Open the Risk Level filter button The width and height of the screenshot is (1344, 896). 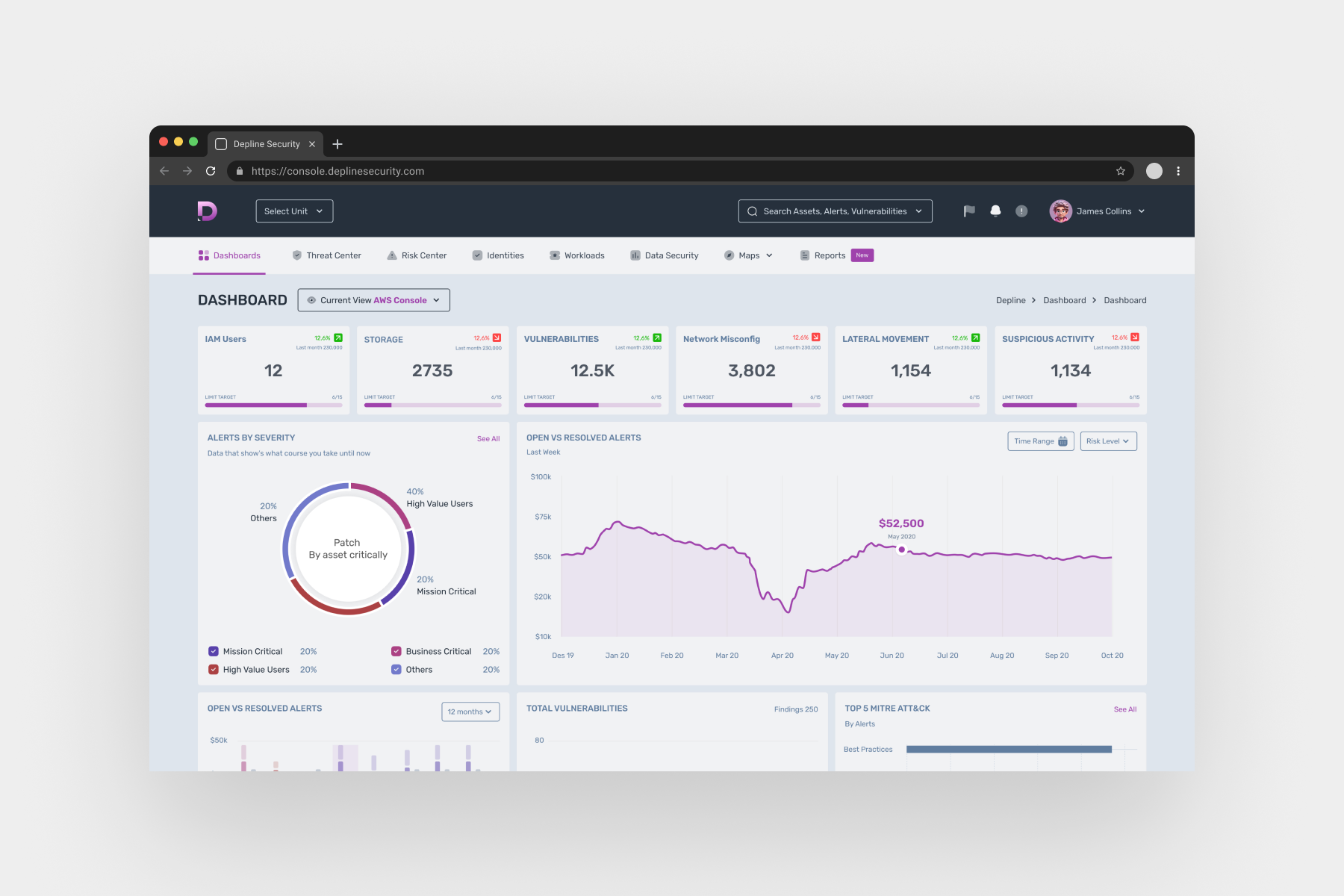click(1108, 441)
